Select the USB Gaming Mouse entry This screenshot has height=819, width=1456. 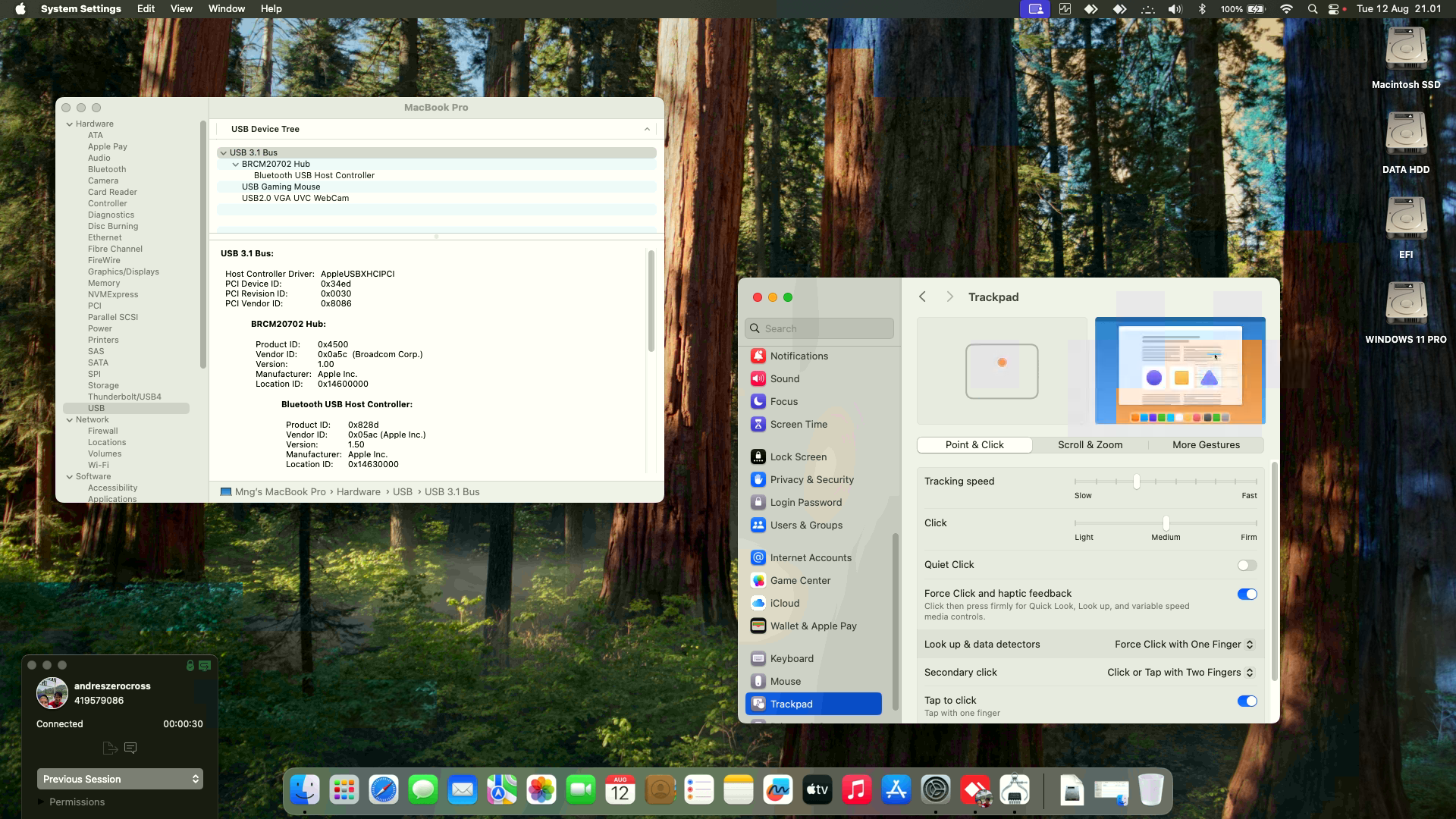coord(281,187)
